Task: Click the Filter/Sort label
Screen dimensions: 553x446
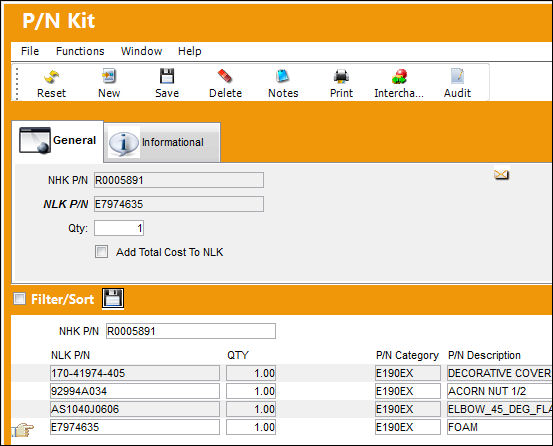Action: (62, 299)
